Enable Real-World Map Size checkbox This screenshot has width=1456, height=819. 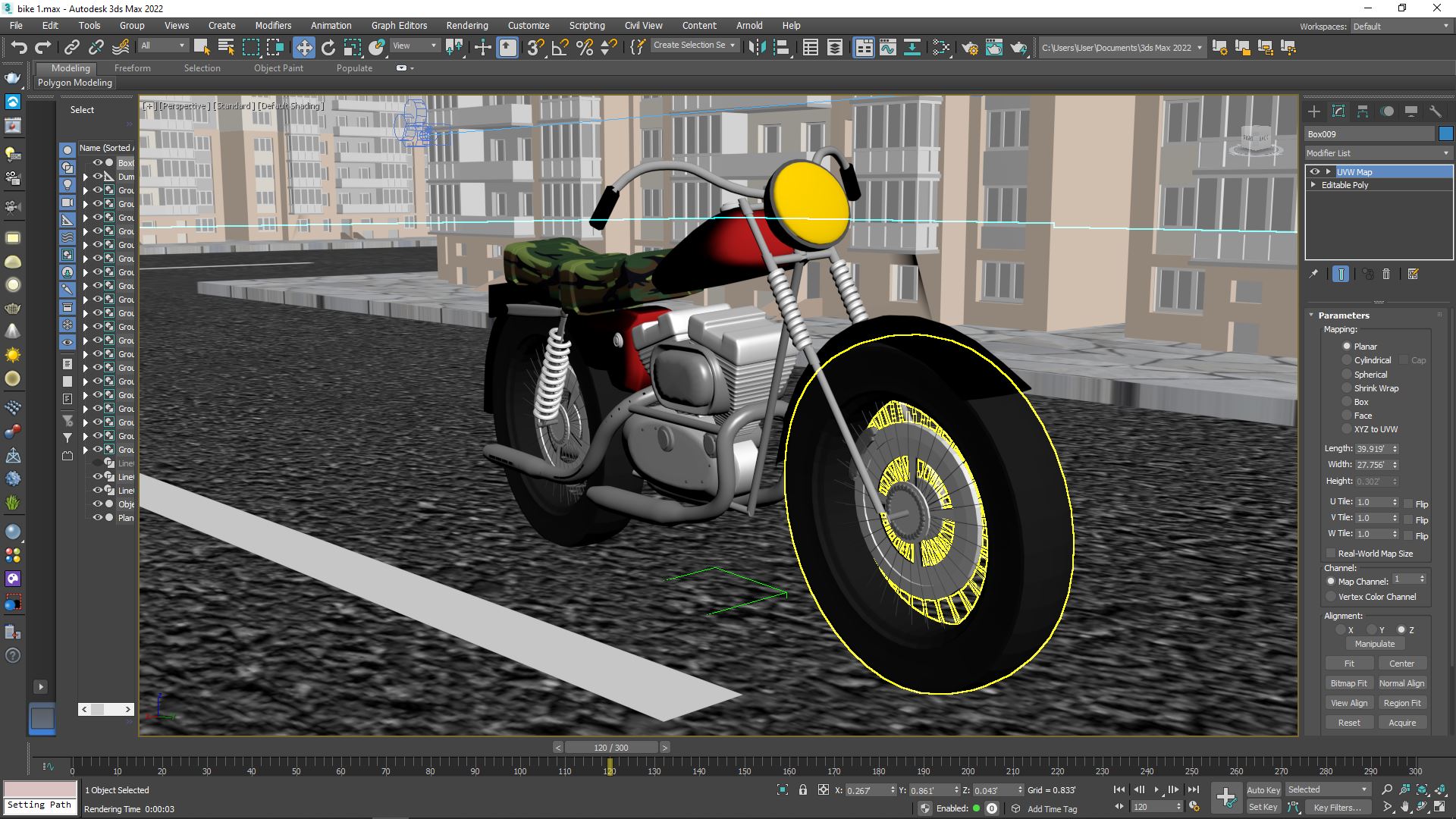pyautogui.click(x=1331, y=554)
